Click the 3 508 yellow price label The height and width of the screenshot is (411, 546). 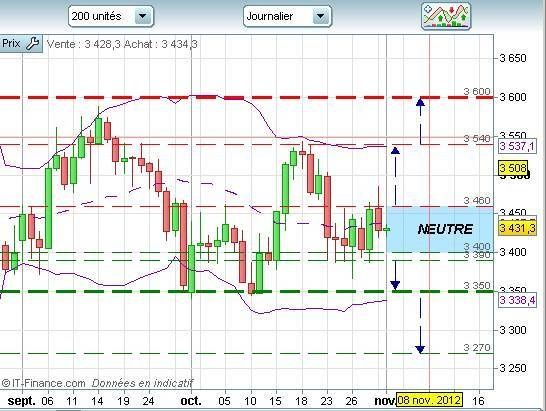513,168
